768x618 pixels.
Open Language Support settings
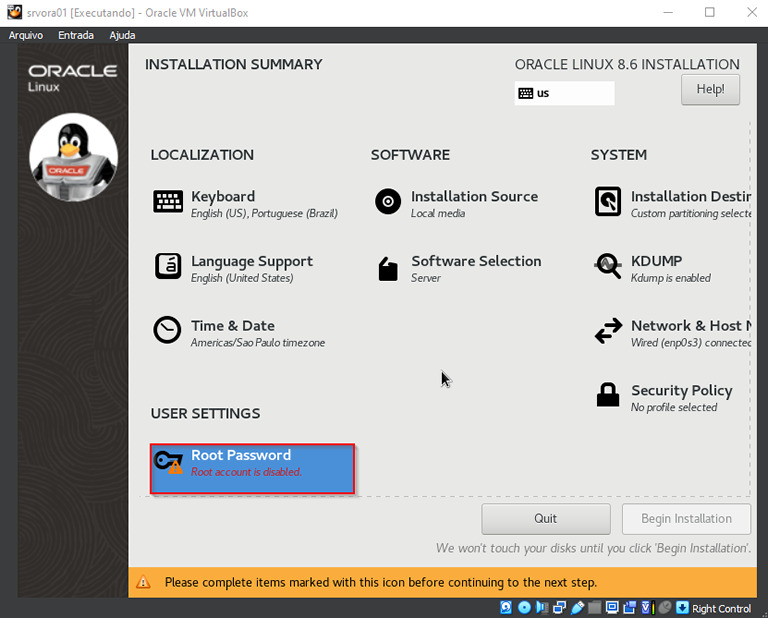click(x=234, y=269)
